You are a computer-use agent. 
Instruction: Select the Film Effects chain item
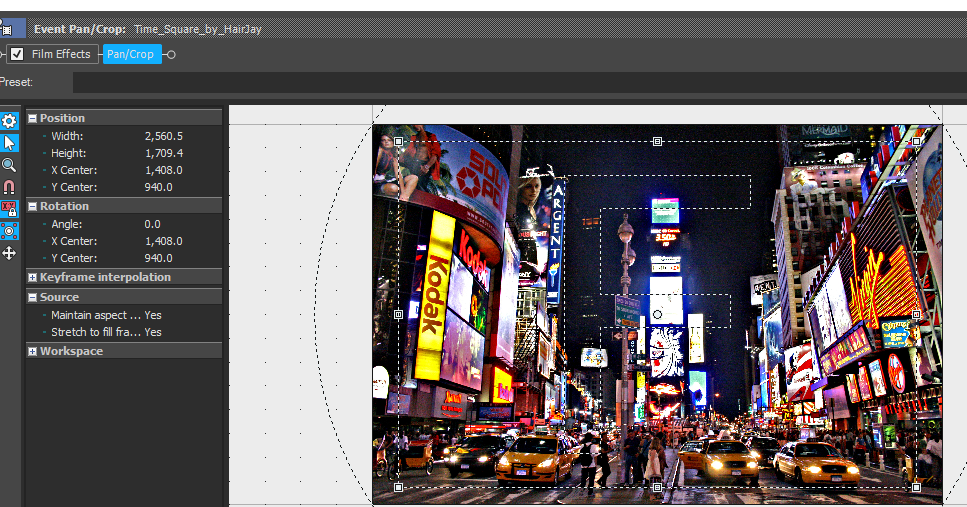click(61, 54)
